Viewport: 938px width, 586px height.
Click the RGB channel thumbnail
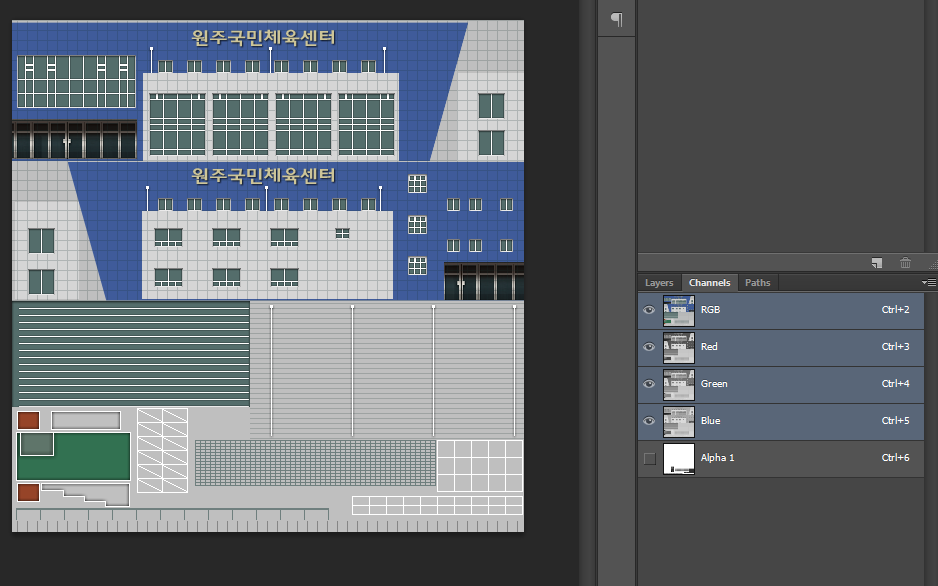click(x=679, y=310)
